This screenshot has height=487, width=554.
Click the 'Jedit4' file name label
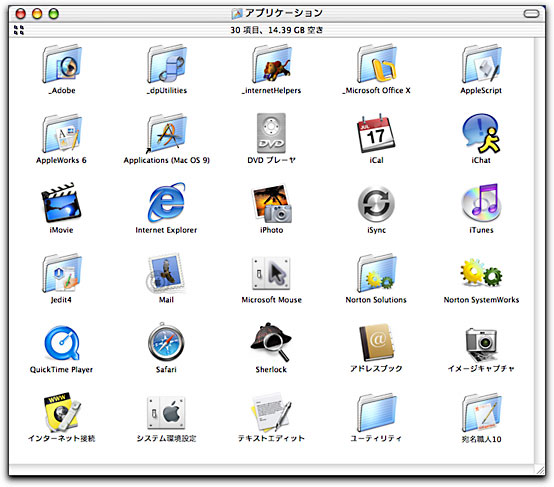(x=61, y=300)
